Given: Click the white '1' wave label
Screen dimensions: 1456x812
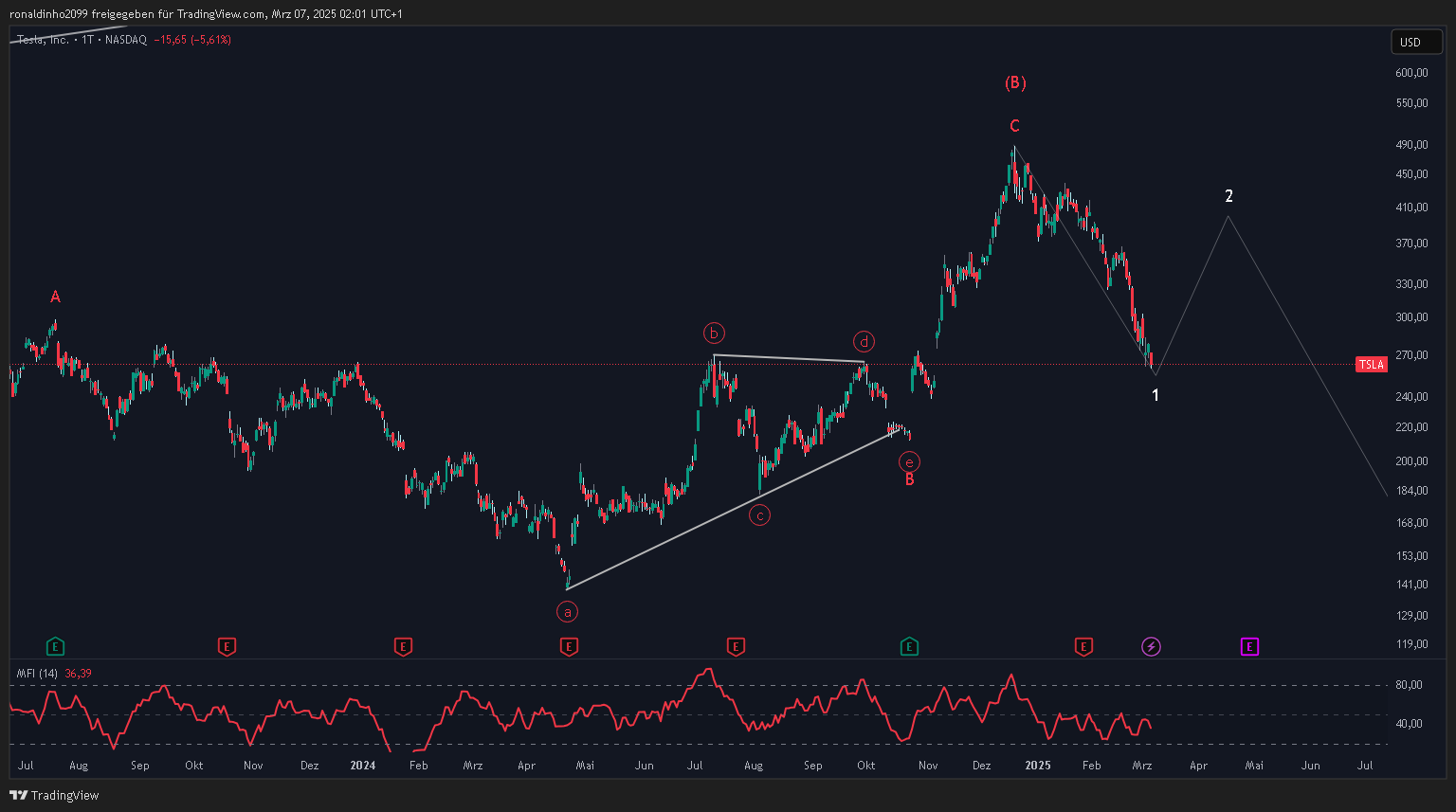Looking at the screenshot, I should 1156,395.
